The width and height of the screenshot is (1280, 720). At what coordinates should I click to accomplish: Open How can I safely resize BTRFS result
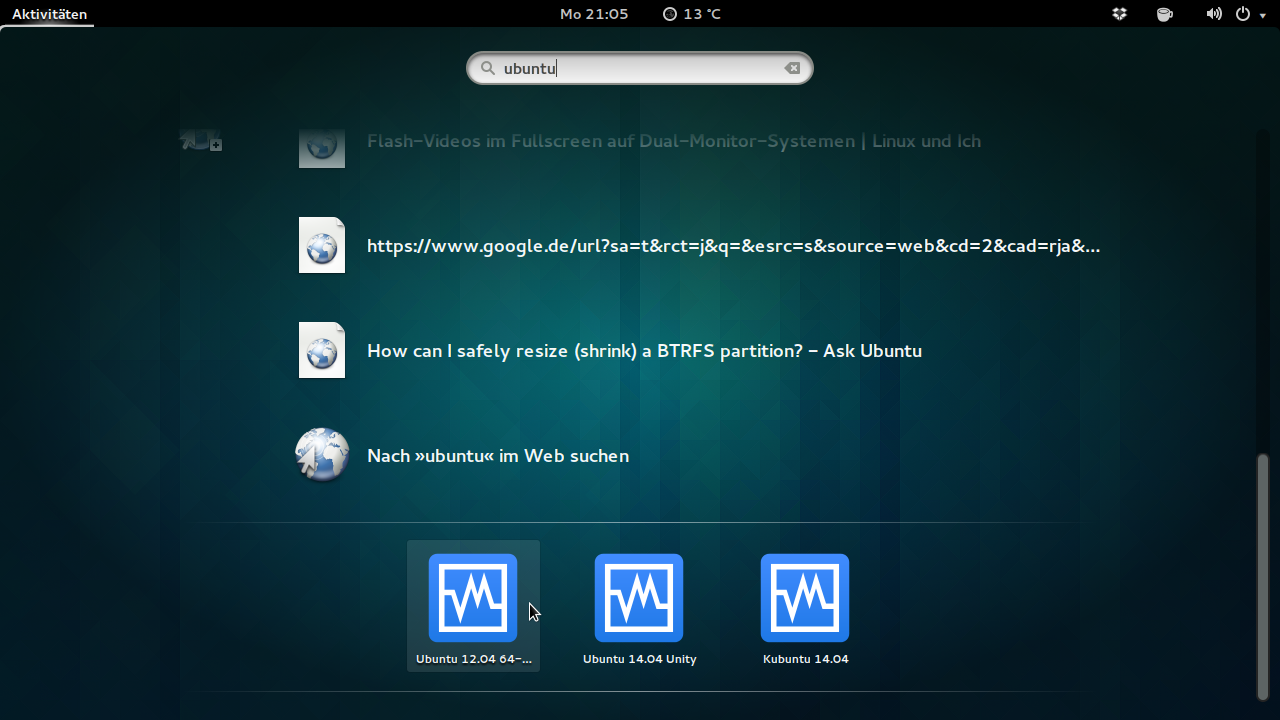coord(644,351)
